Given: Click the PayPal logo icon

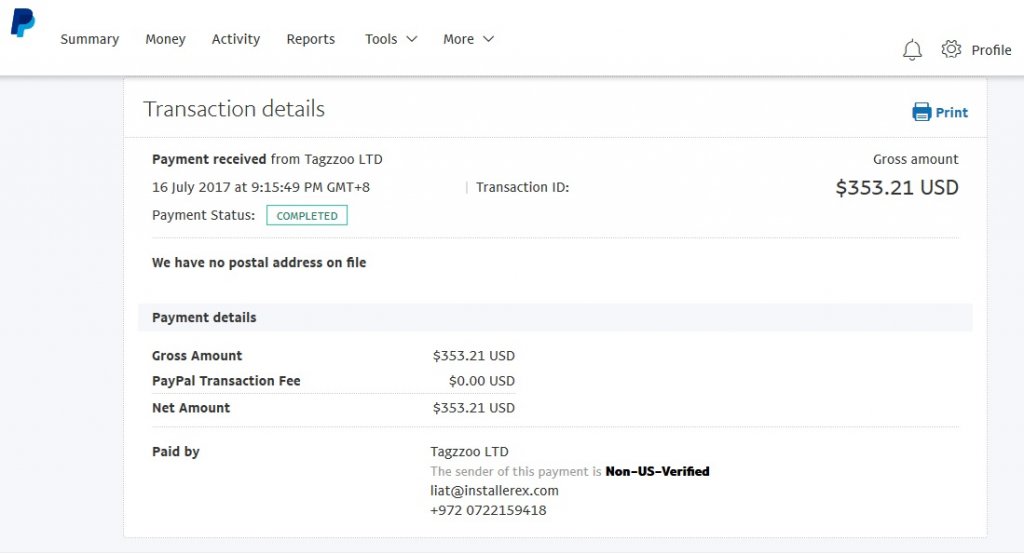Looking at the screenshot, I should (x=22, y=23).
